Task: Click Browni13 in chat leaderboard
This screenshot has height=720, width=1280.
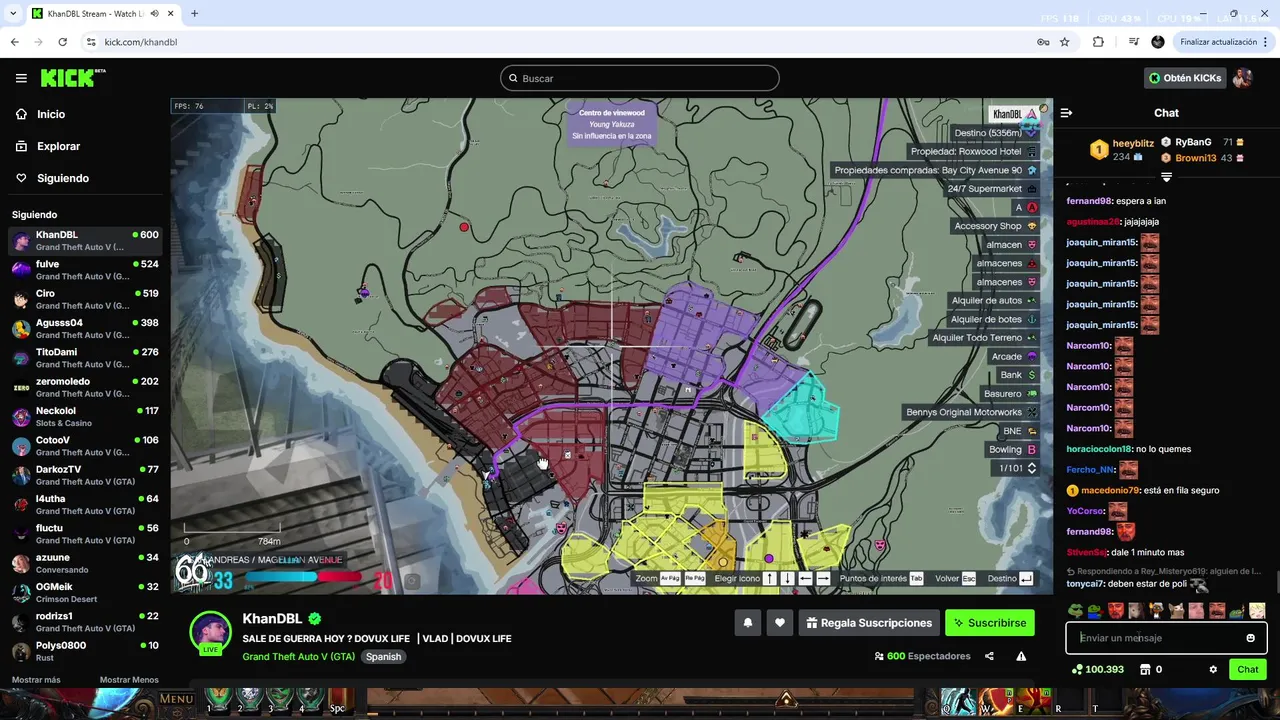Action: (1195, 158)
